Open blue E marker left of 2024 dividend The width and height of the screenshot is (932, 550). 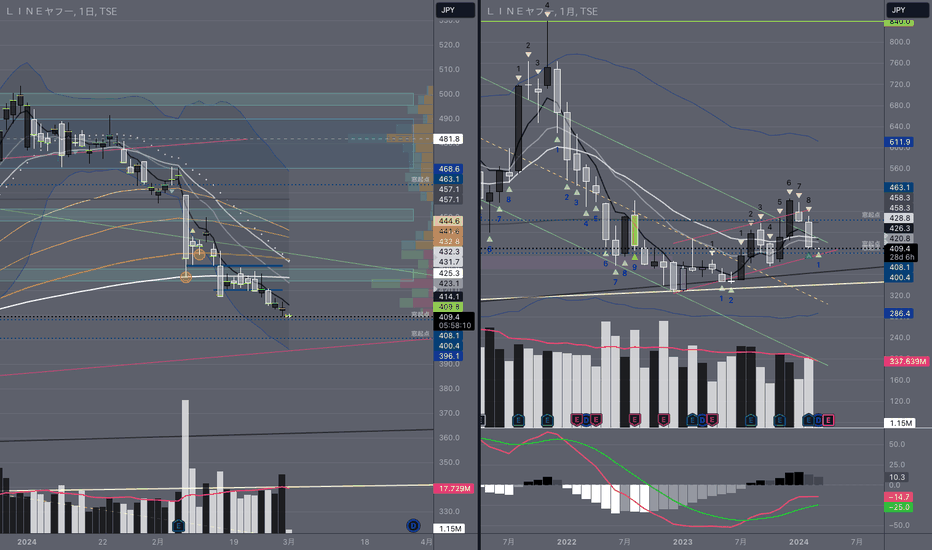[808, 420]
